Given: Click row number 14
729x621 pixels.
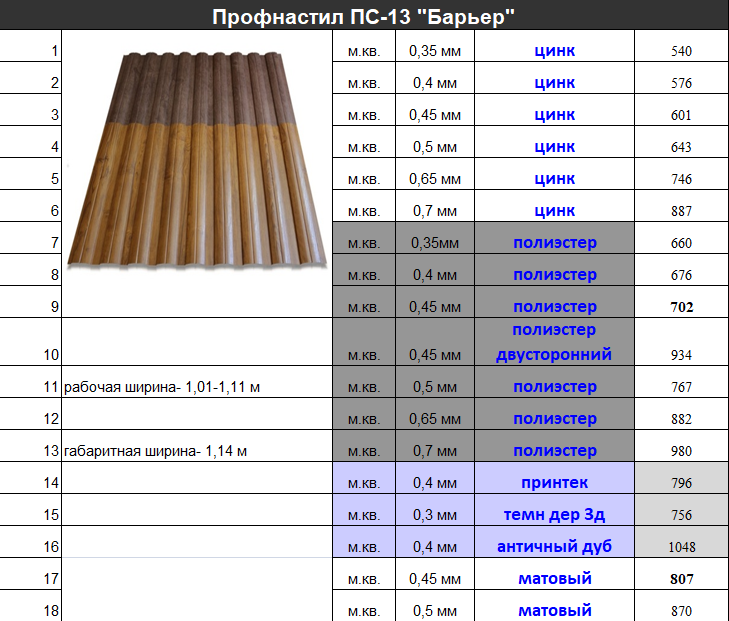Looking at the screenshot, I should click(51, 483).
